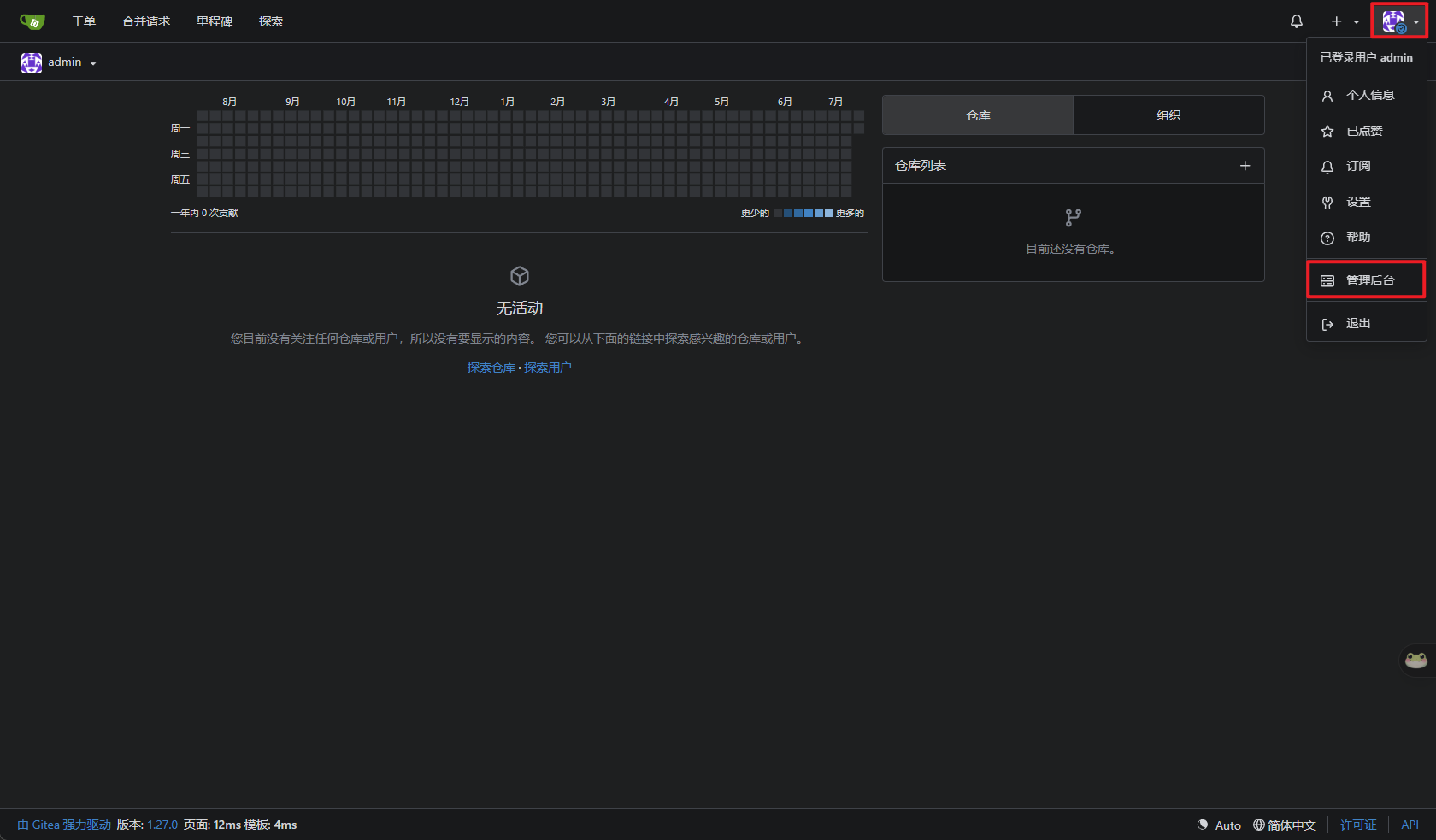The width and height of the screenshot is (1436, 840).
Task: Open the 简体中文 language selector
Action: (x=1284, y=825)
